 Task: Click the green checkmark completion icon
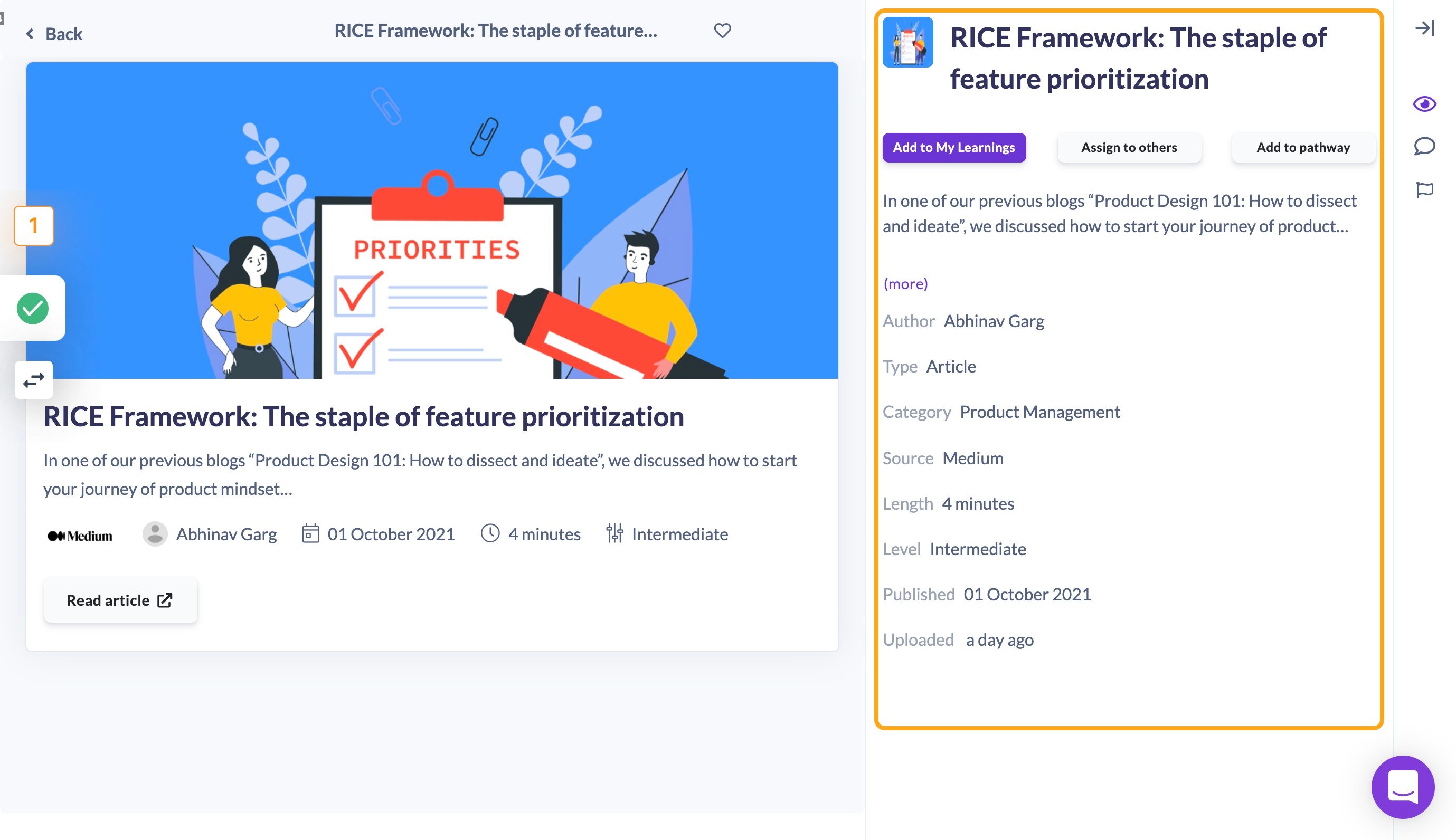coord(33,307)
